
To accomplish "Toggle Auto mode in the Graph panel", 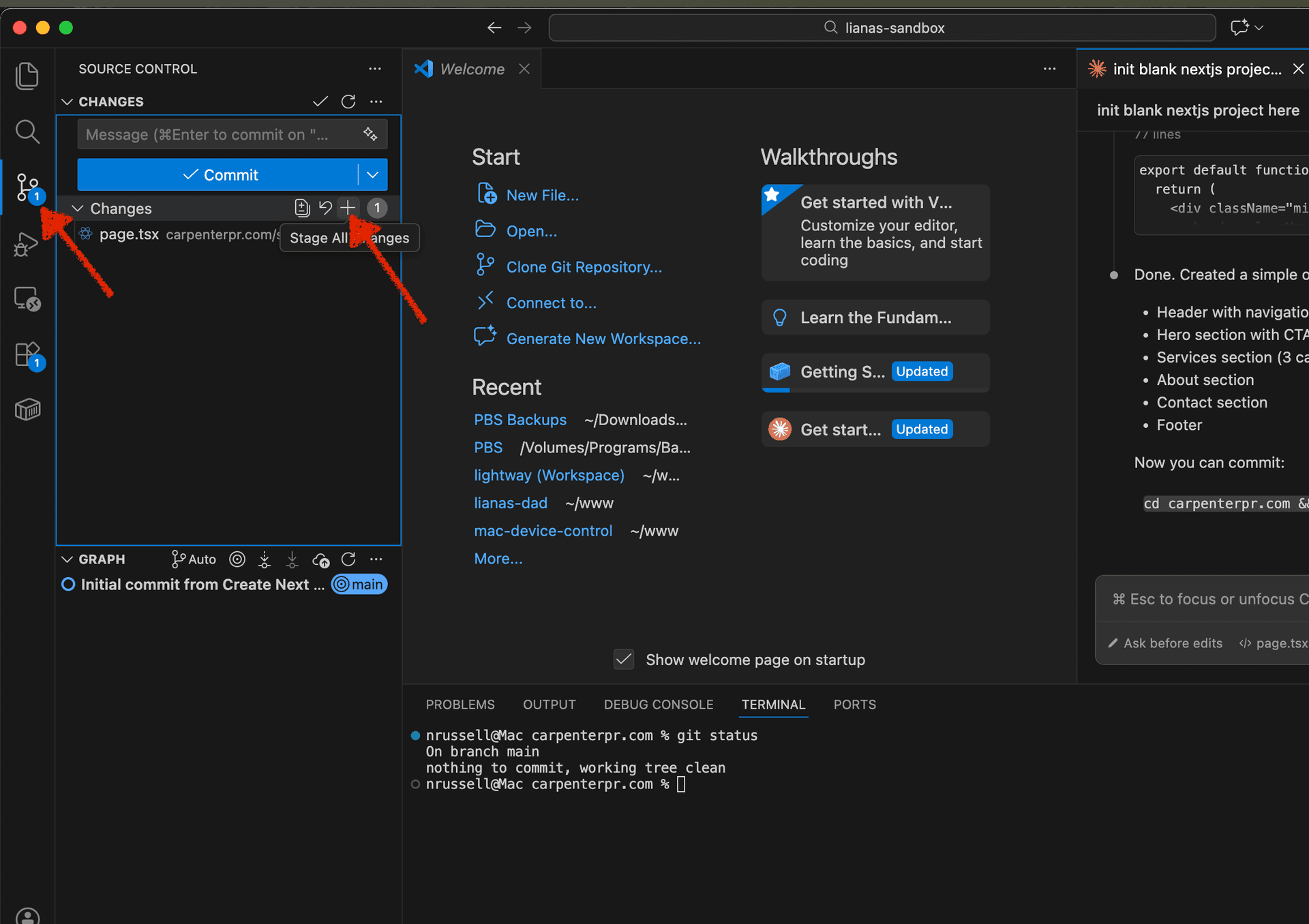I will [193, 559].
